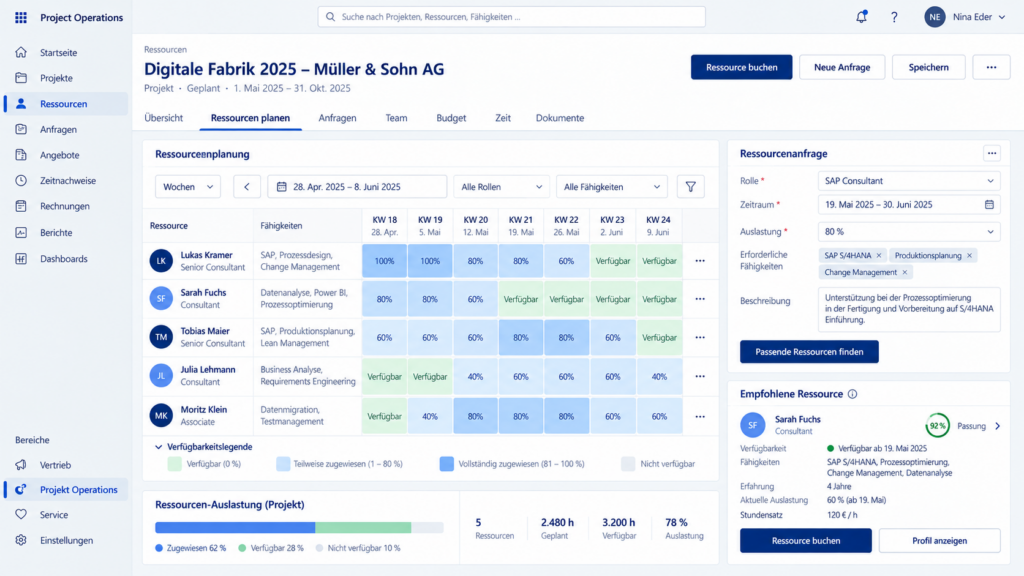
Task: Open Nina Eder account menu chevron
Action: coord(1002,18)
